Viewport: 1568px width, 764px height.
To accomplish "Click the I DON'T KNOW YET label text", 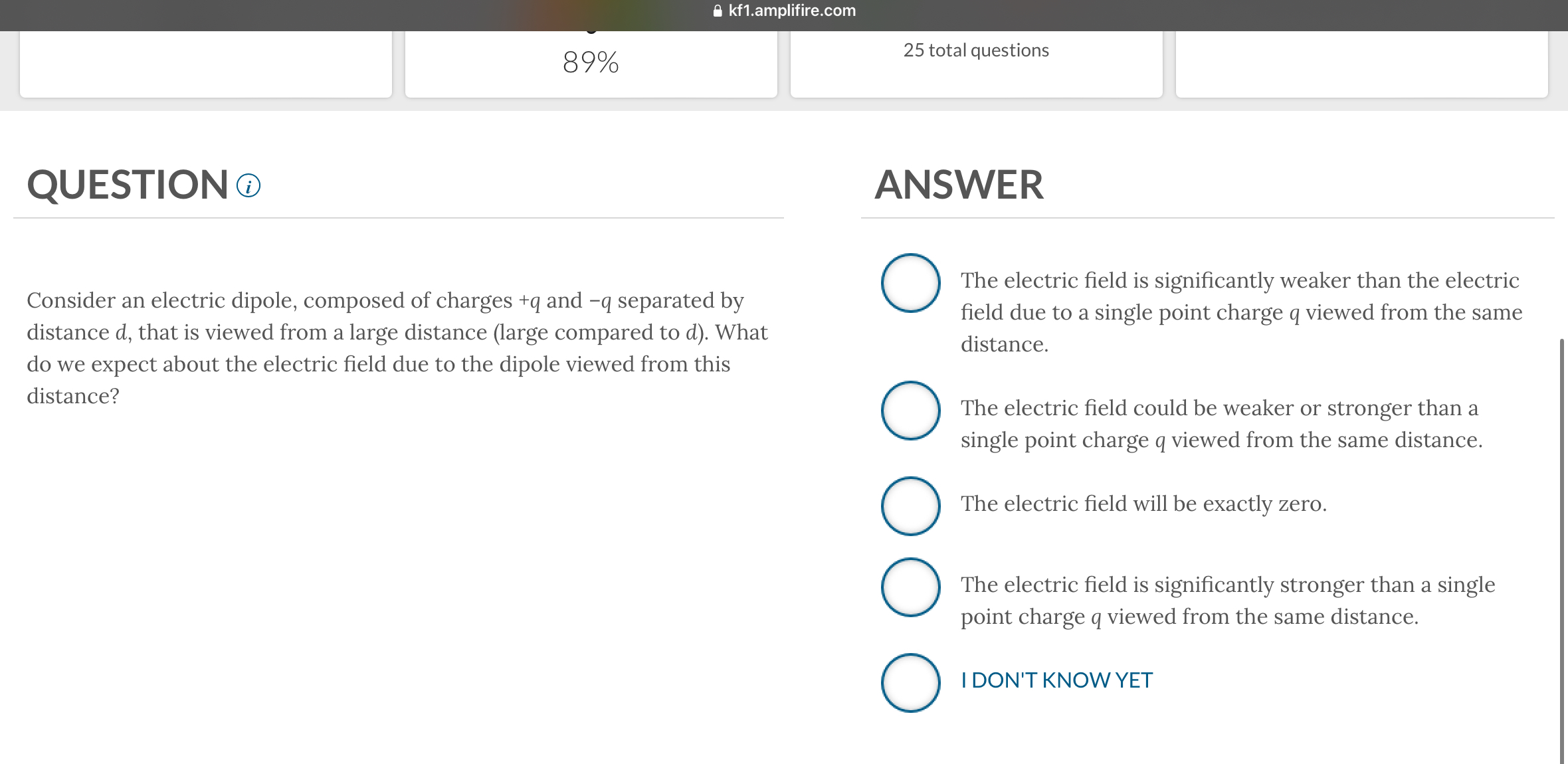I will (1056, 680).
